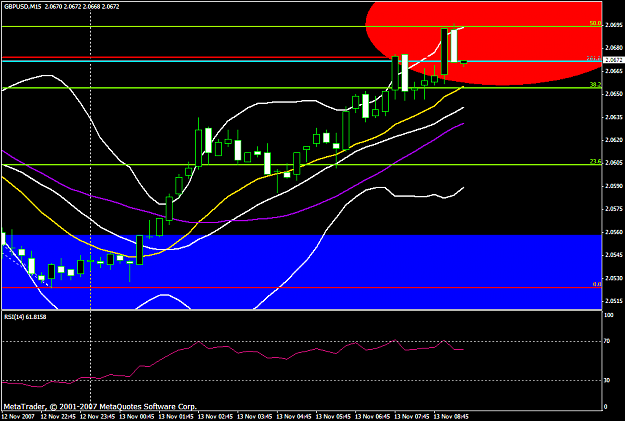Click the 13 Nov 07:45 time axis label
The height and width of the screenshot is (421, 625).
(412, 416)
